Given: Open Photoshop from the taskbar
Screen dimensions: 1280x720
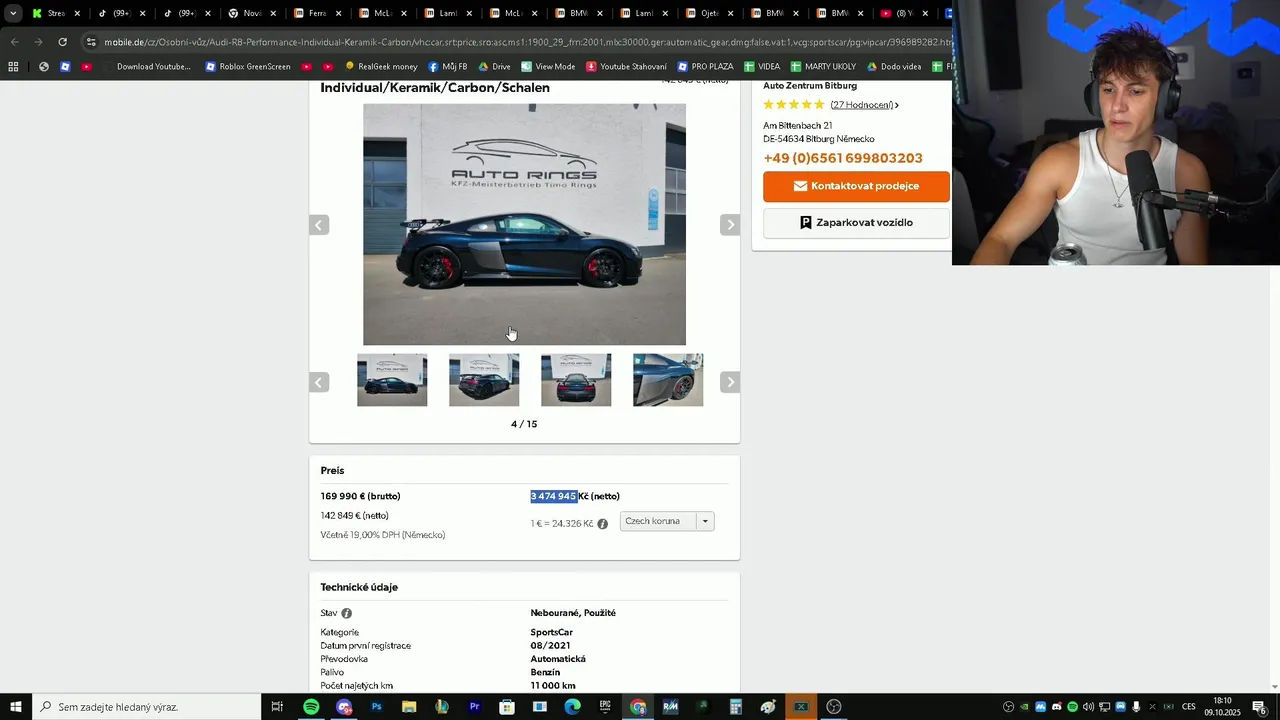Looking at the screenshot, I should [376, 707].
